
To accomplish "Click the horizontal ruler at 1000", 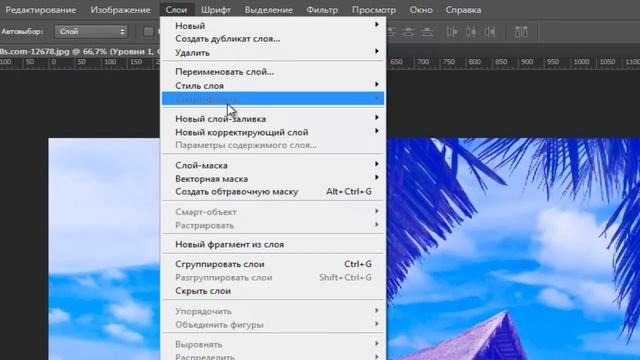I will point(581,62).
